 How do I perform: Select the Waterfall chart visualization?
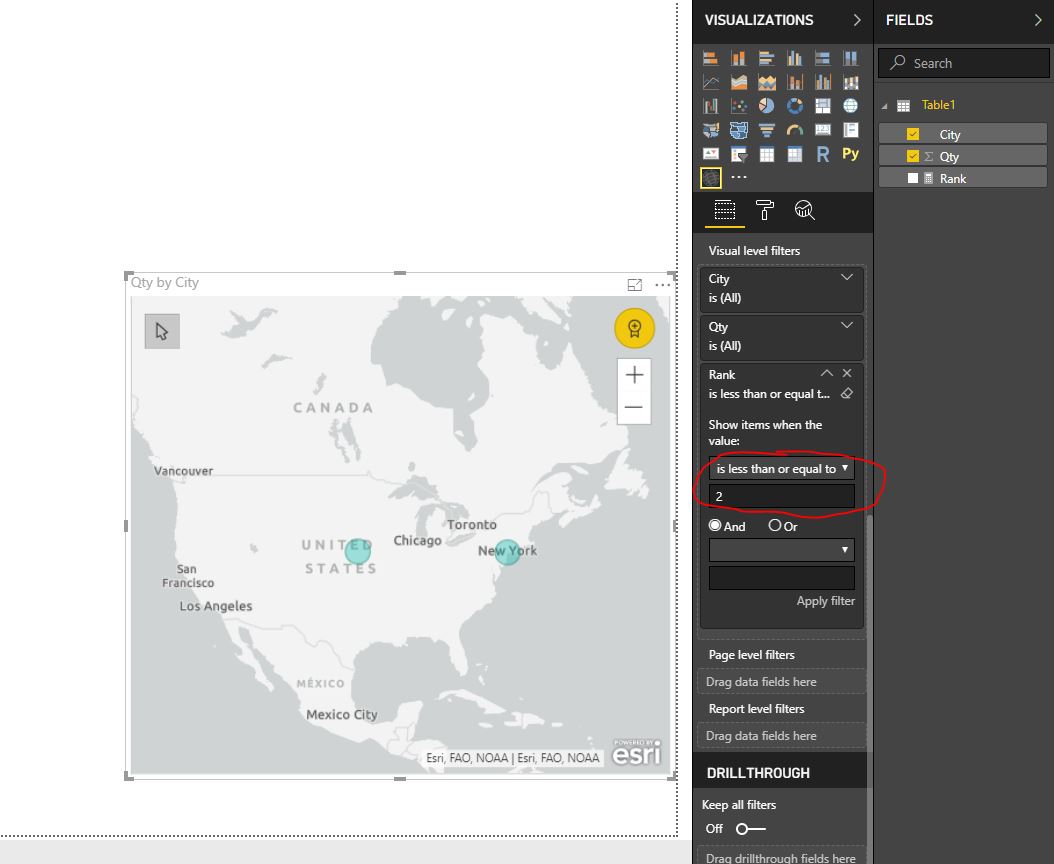[x=711, y=106]
